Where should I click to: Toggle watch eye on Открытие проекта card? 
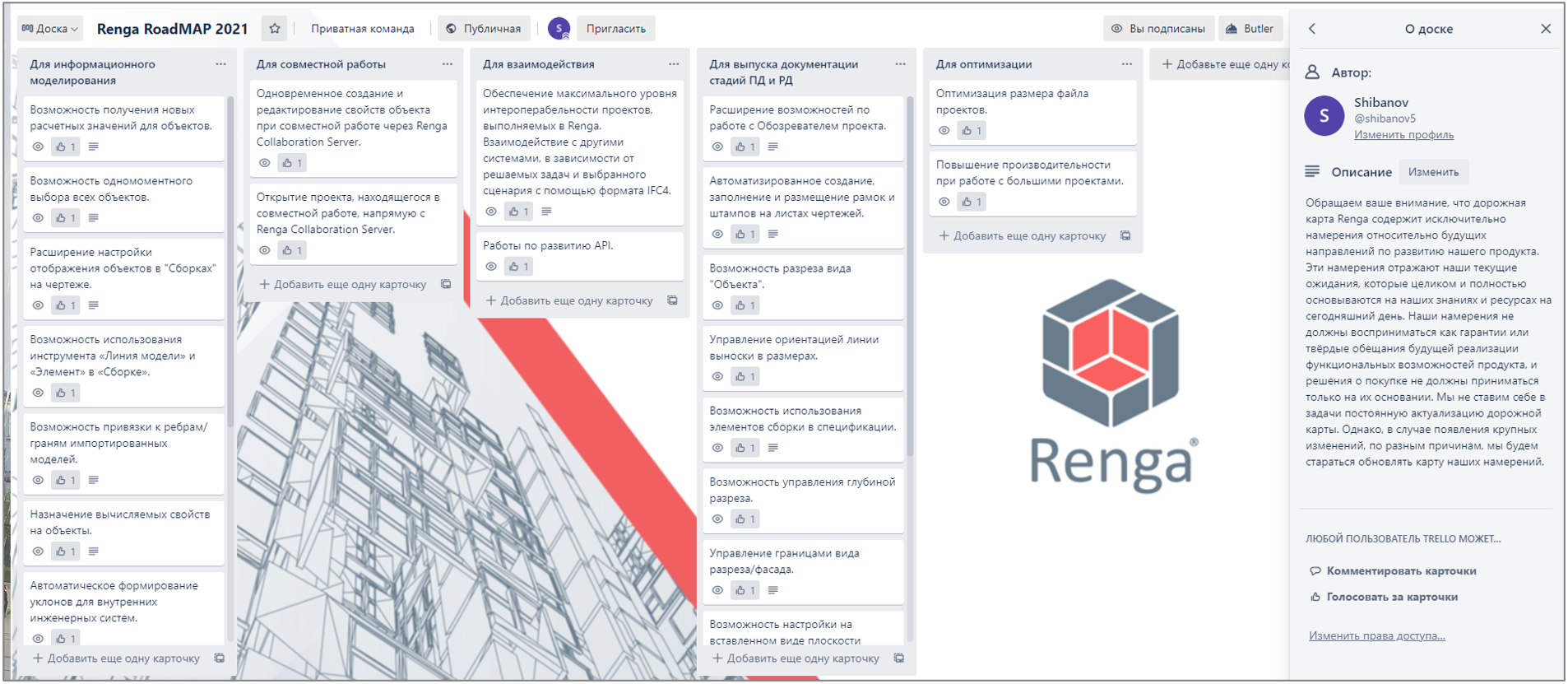pyautogui.click(x=265, y=250)
